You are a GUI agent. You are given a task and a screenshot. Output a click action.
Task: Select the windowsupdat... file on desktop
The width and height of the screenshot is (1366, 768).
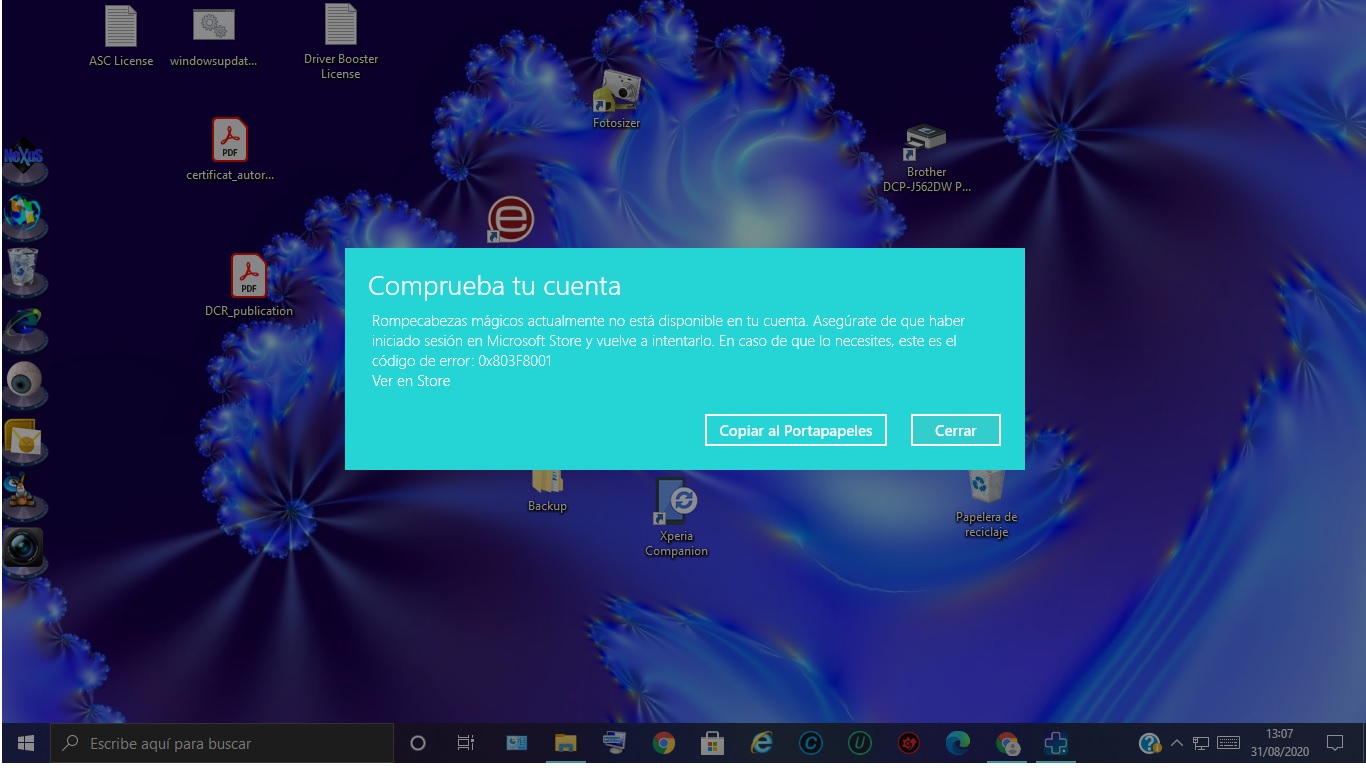pos(213,37)
